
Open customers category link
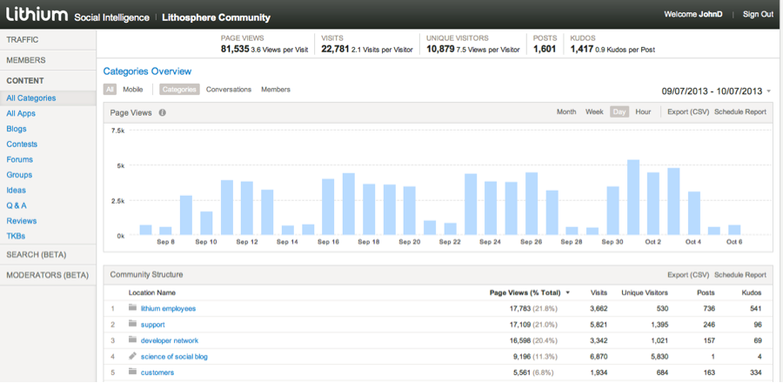point(157,373)
